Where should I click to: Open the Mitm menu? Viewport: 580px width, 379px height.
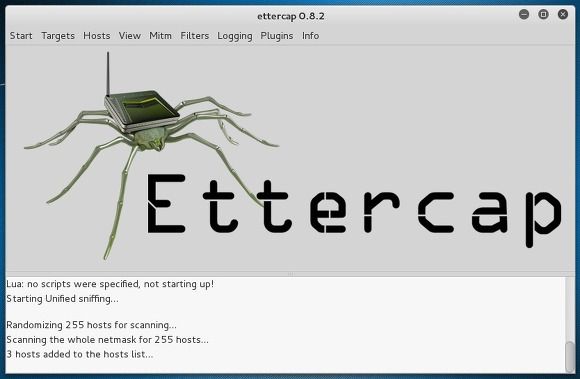click(x=160, y=36)
